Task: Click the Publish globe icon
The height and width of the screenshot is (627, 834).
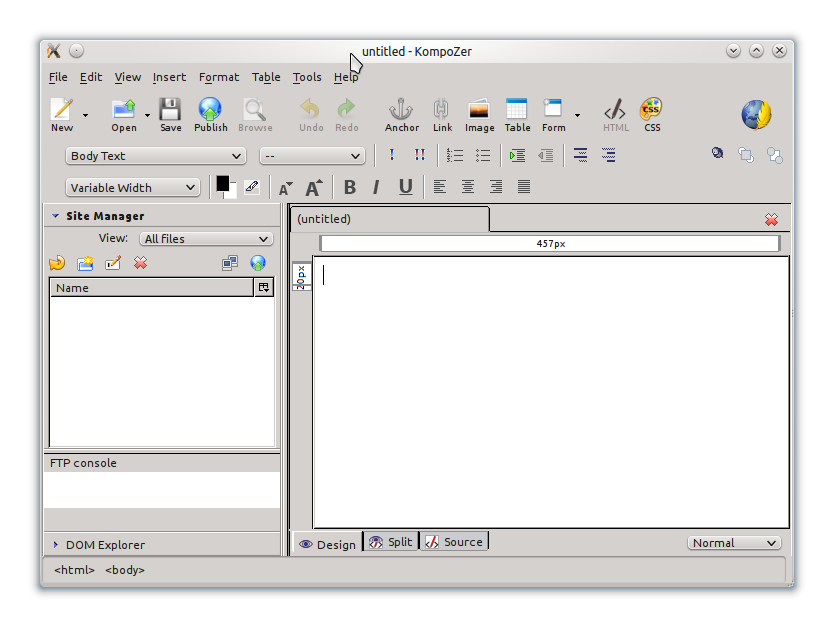Action: pos(210,109)
